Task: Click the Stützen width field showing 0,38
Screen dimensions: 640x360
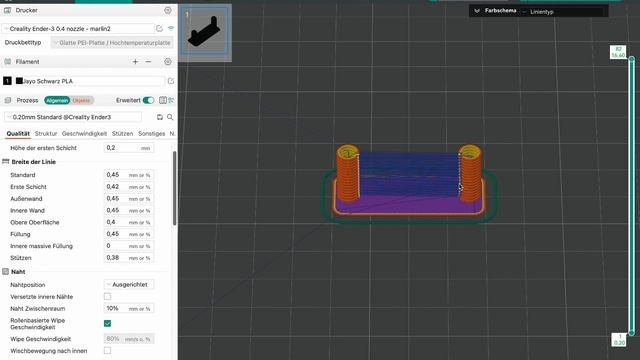Action: pyautogui.click(x=129, y=258)
